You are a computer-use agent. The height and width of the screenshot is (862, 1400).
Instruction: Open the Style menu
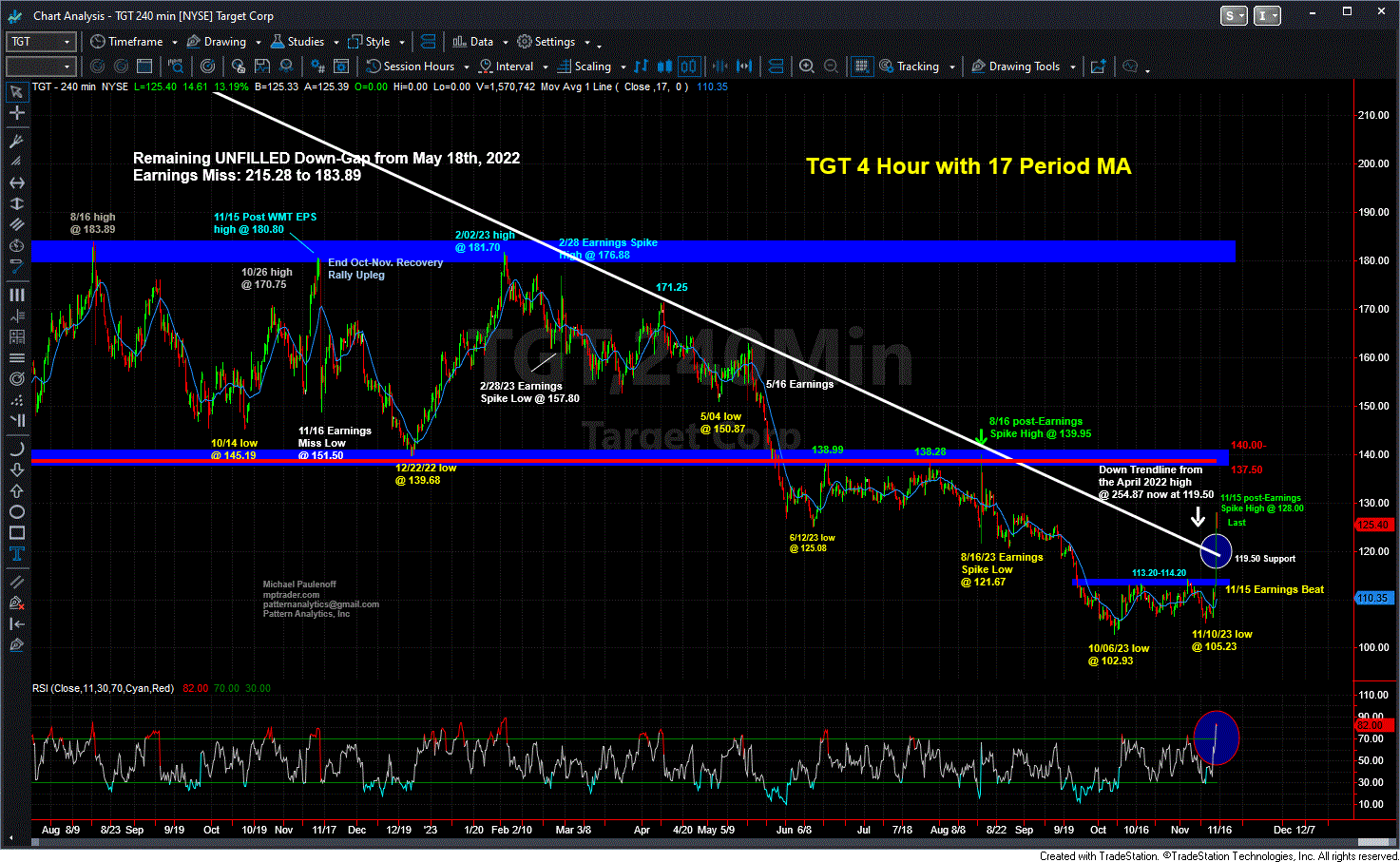370,42
